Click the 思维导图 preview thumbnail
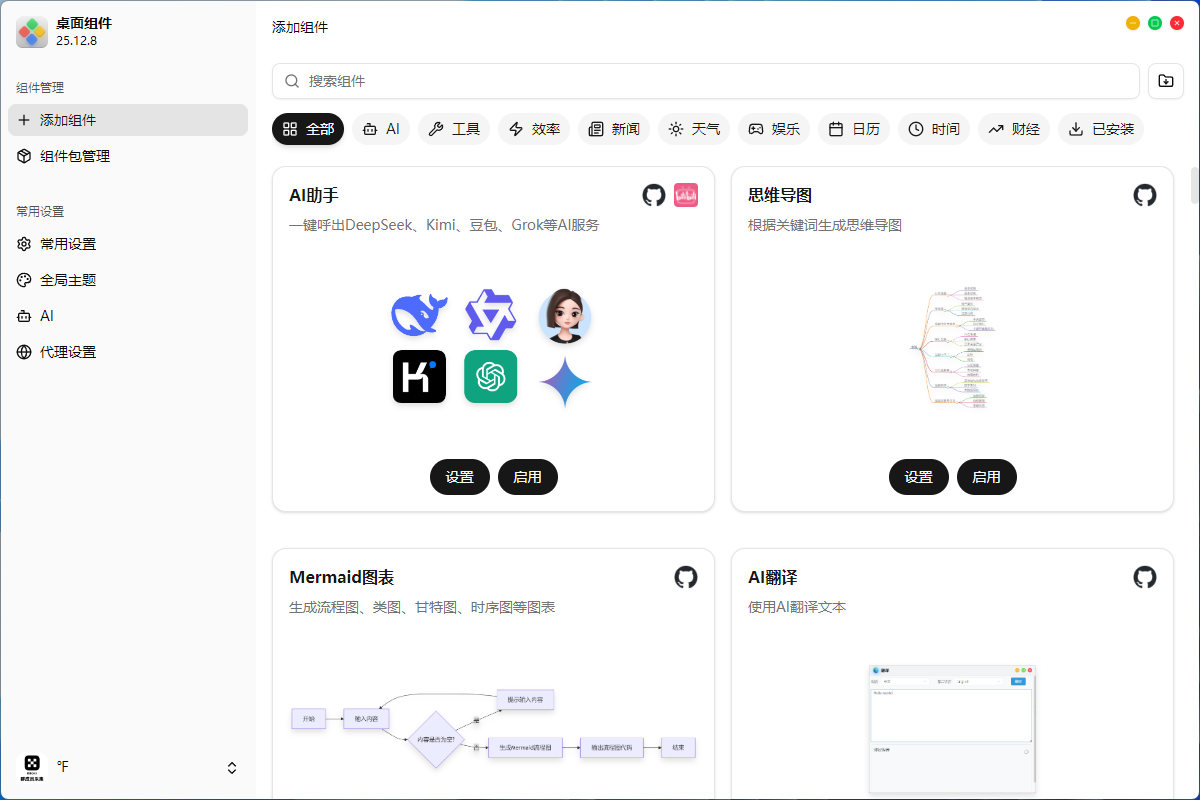This screenshot has width=1200, height=800. click(x=951, y=347)
